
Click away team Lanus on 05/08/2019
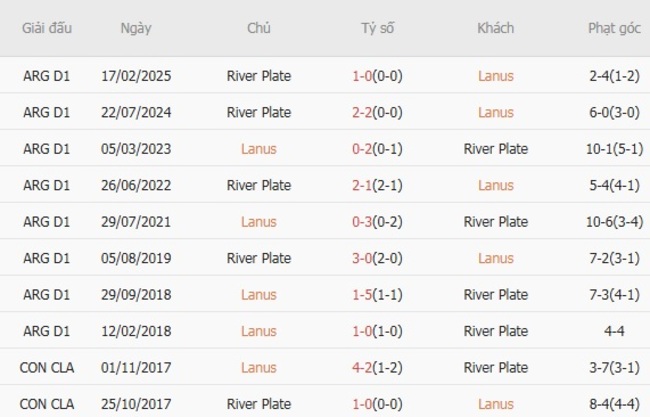495,258
